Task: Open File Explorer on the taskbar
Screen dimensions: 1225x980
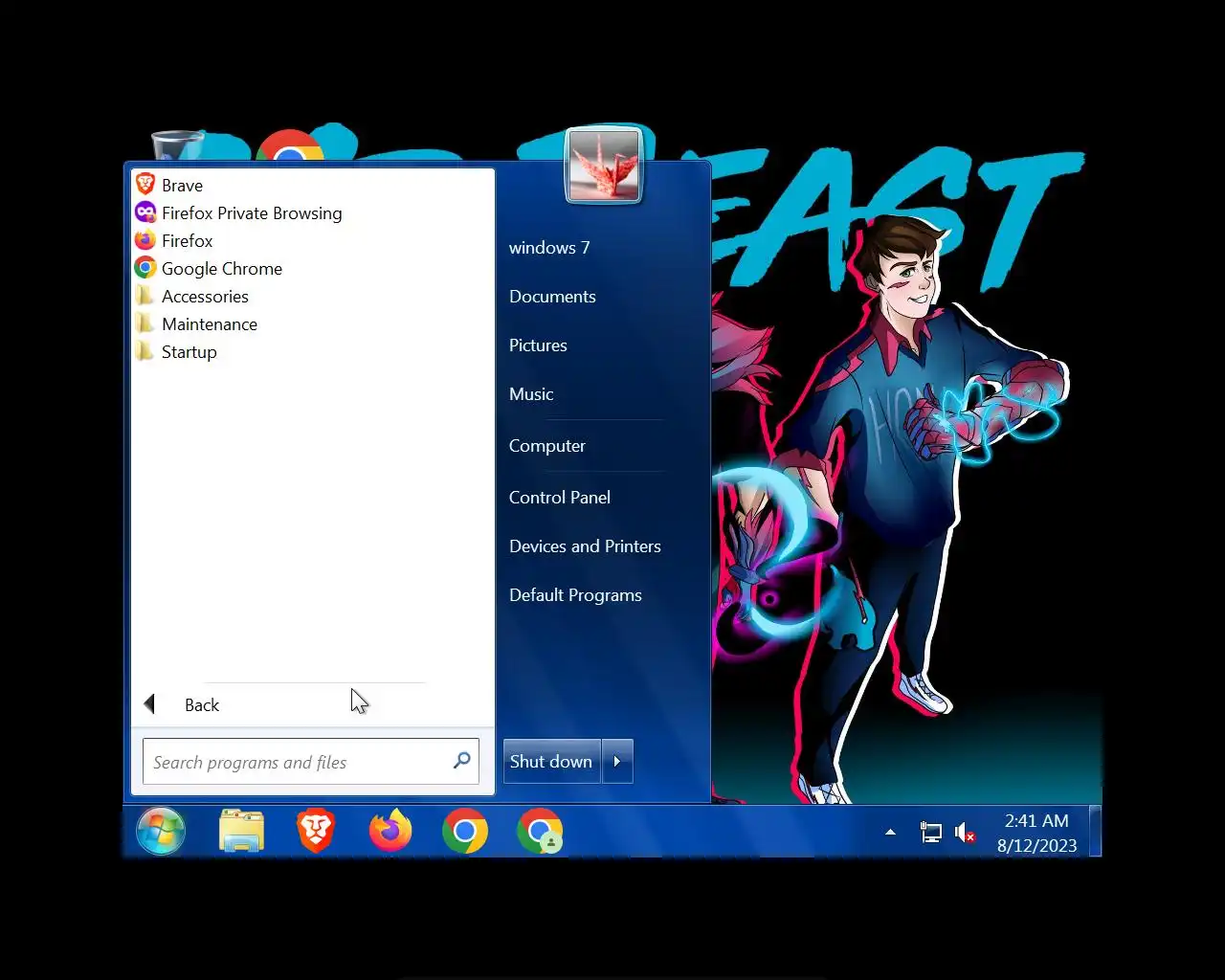Action: pyautogui.click(x=241, y=831)
